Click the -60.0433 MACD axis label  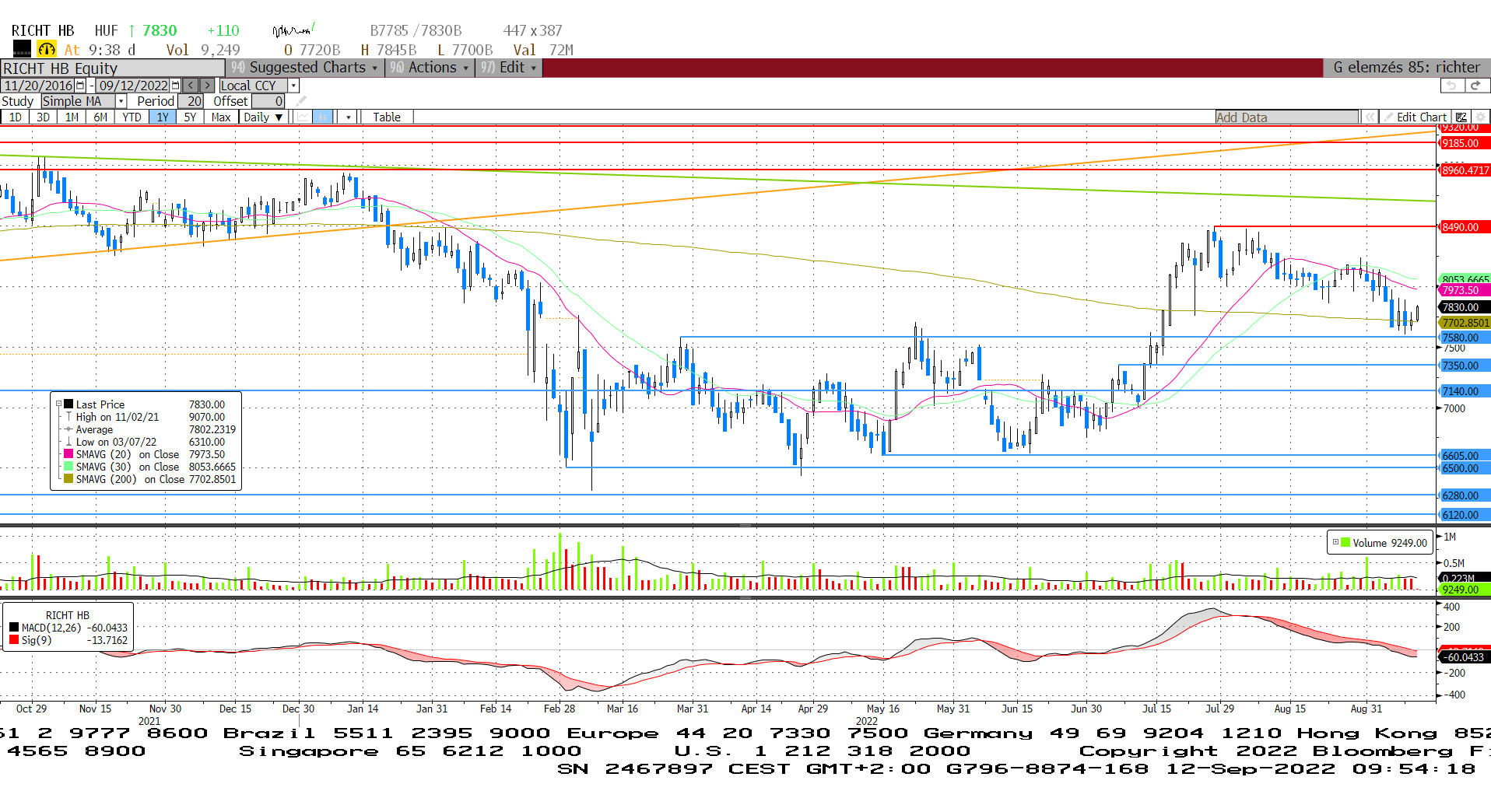(x=1464, y=657)
